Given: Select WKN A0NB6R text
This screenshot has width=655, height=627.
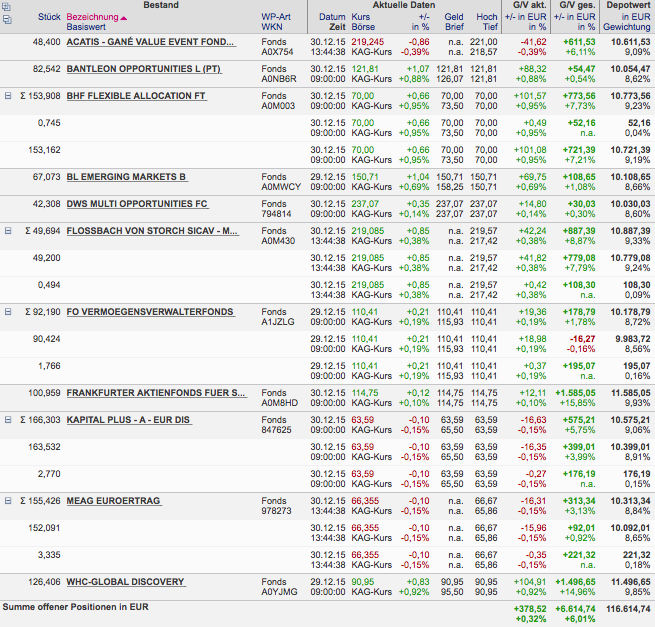Looking at the screenshot, I should click(x=279, y=79).
